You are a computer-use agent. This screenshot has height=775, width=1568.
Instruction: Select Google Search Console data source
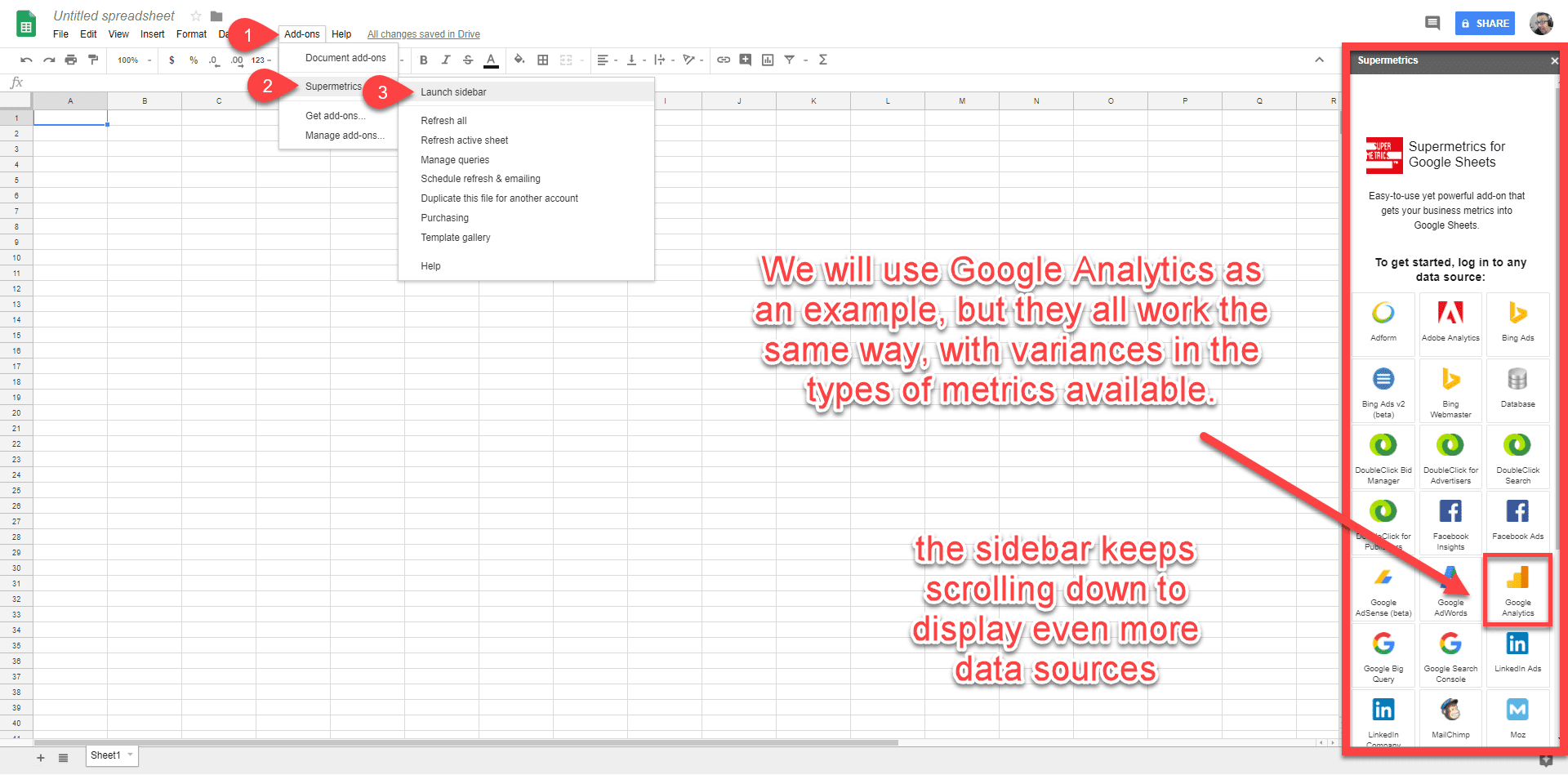tap(1450, 655)
